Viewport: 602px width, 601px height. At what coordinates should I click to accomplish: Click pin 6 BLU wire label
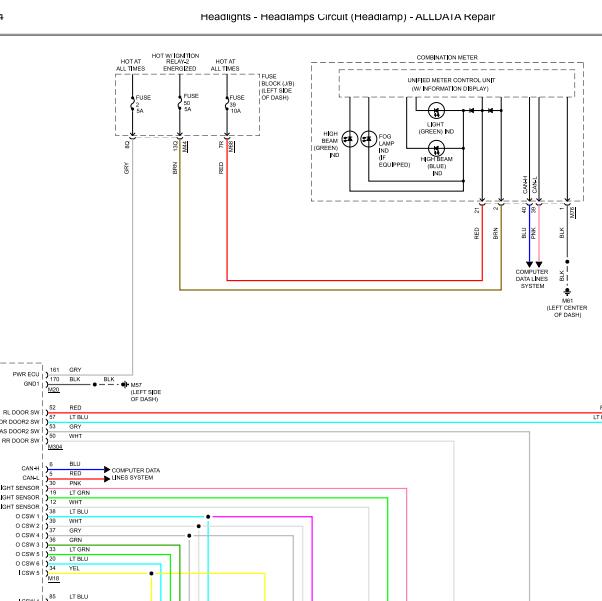click(x=65, y=464)
